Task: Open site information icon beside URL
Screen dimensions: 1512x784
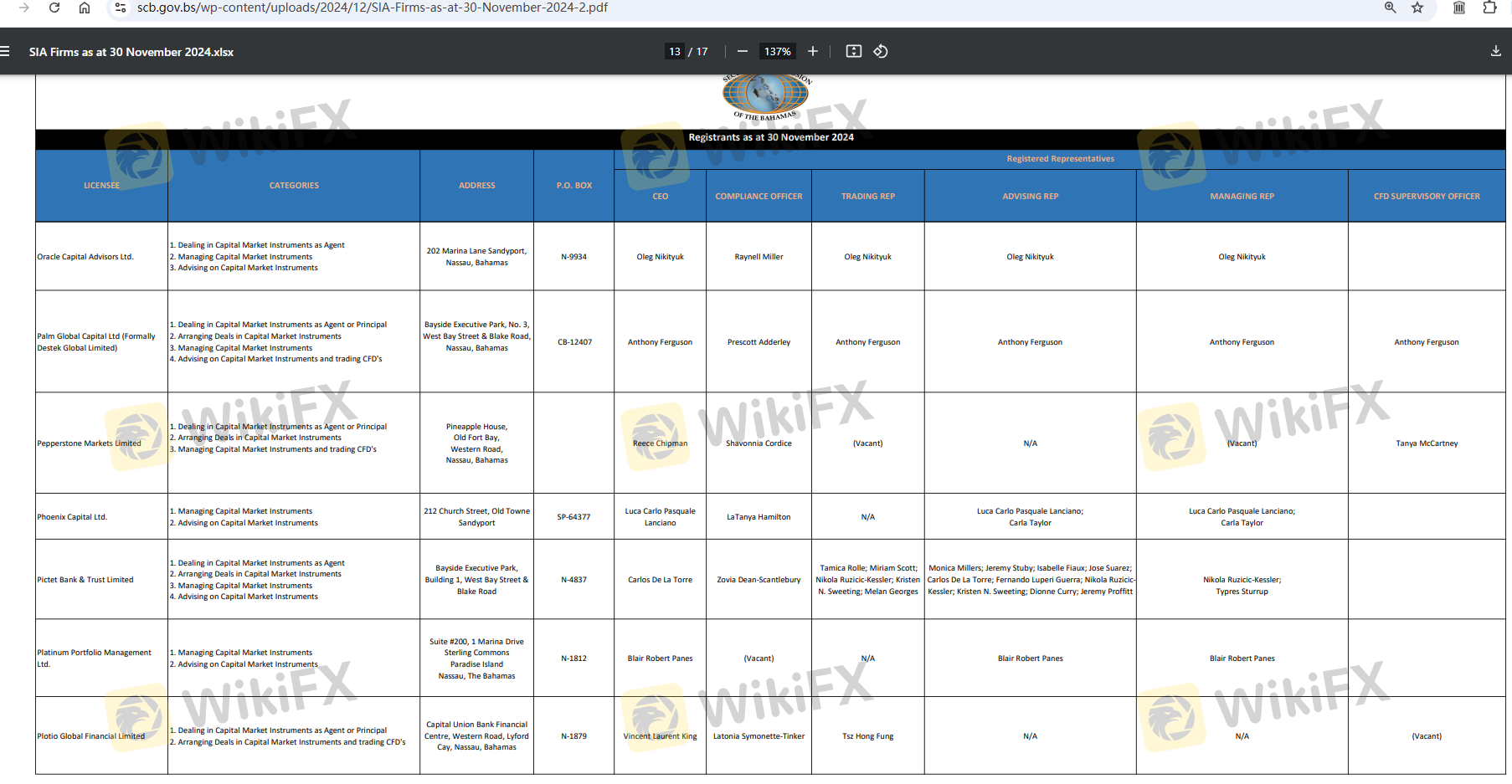Action: click(x=121, y=8)
